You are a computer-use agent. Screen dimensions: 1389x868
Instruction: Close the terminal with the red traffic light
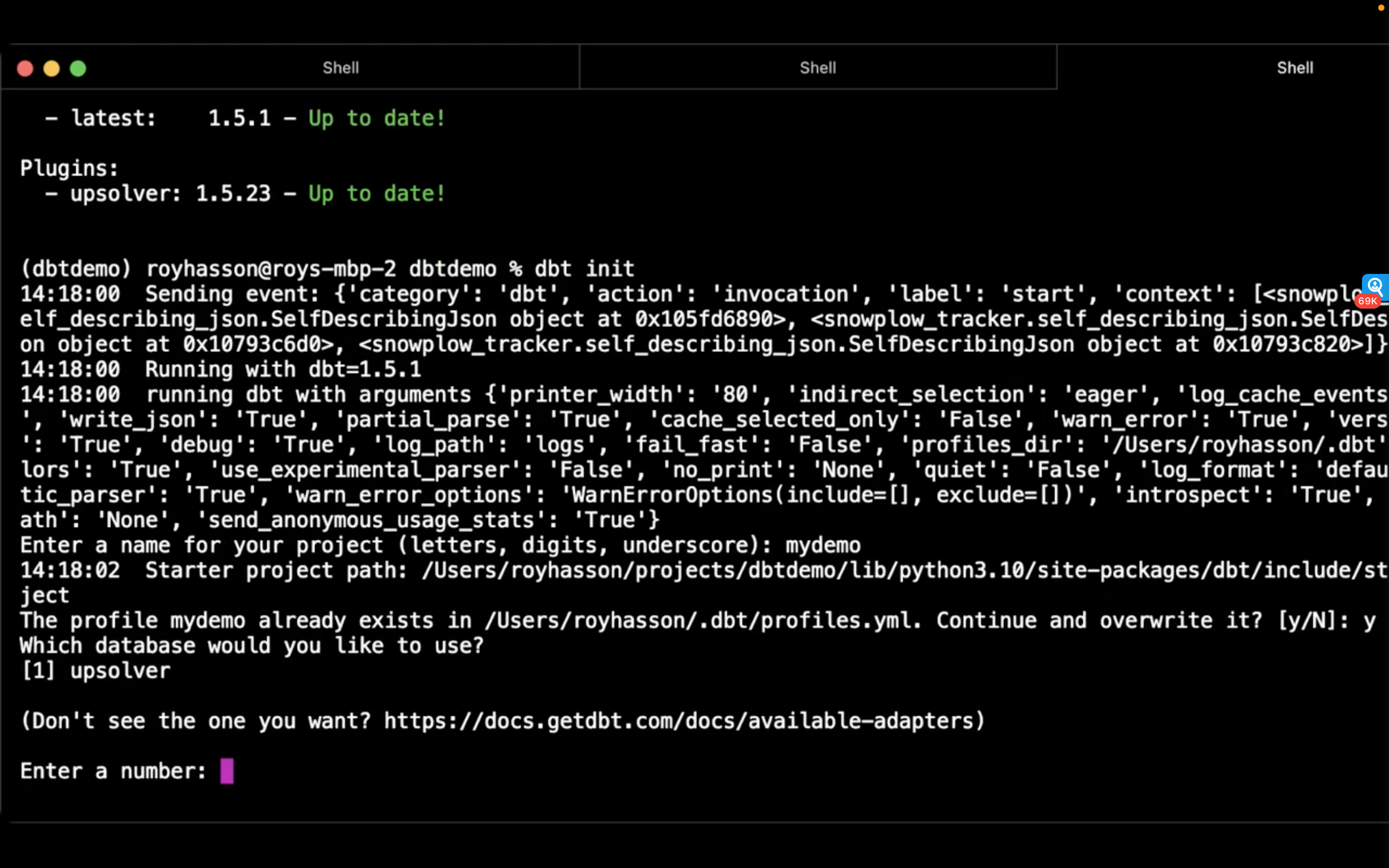[x=25, y=68]
